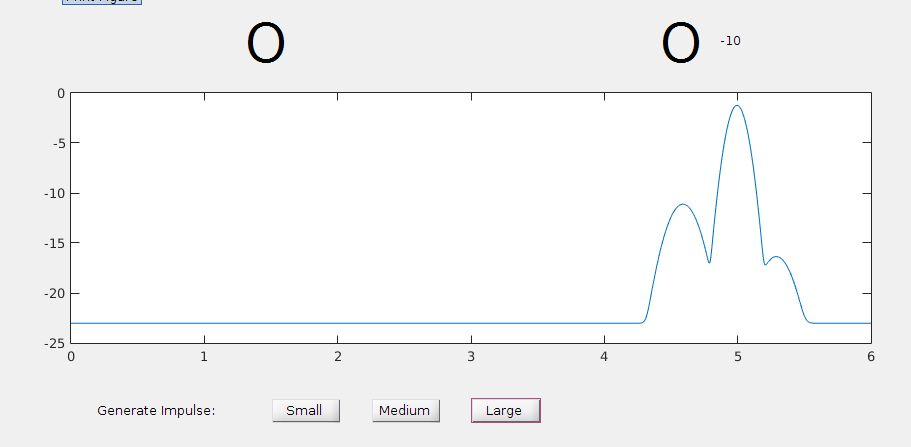911x447 pixels.
Task: Click the x-axis tick label 1
Action: 204,356
